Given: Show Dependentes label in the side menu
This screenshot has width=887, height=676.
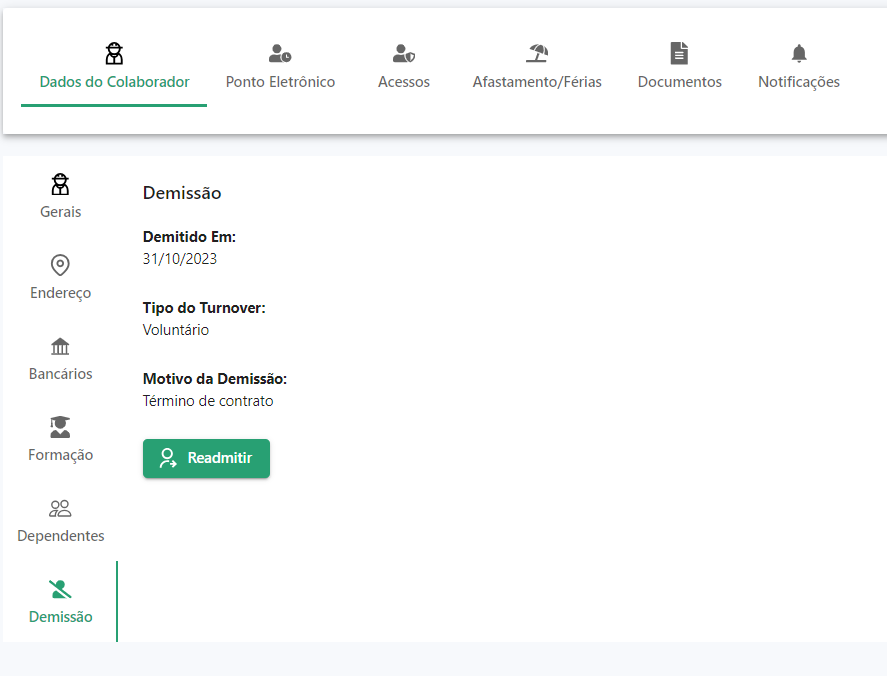Looking at the screenshot, I should (61, 536).
